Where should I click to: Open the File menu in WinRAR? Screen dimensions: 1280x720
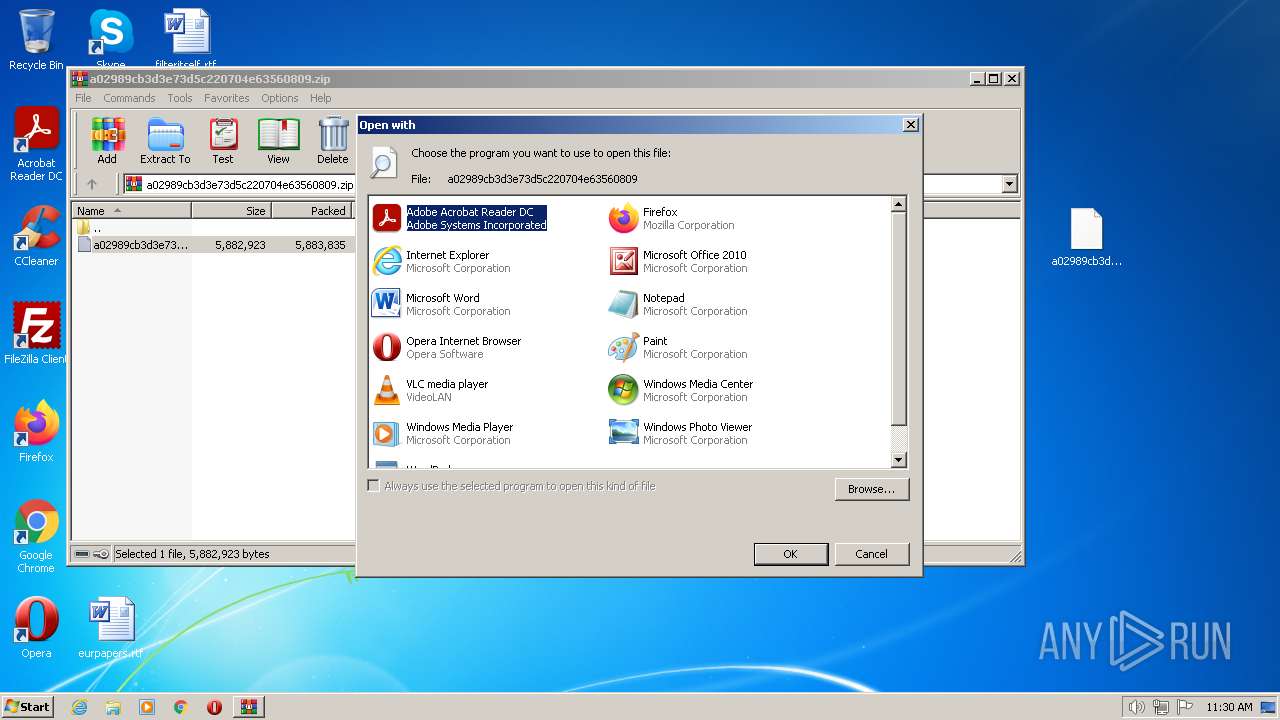[x=83, y=98]
